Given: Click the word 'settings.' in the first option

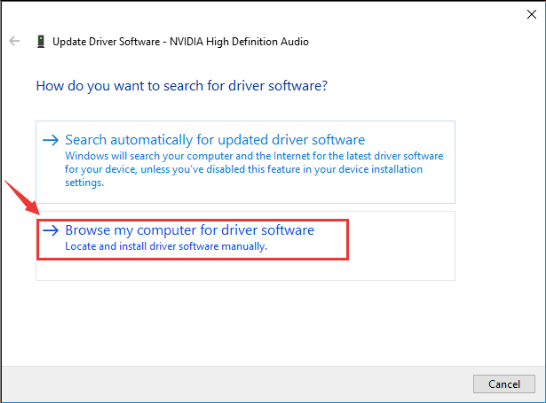Looking at the screenshot, I should tap(84, 183).
